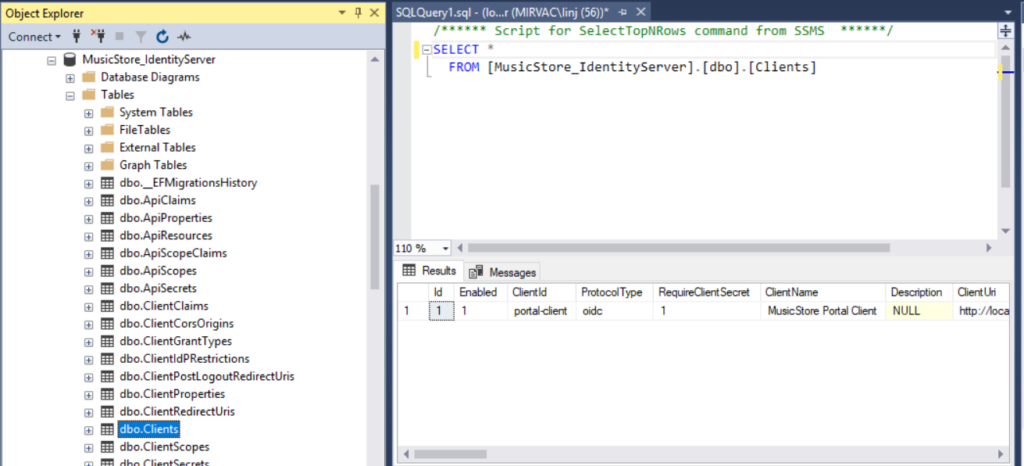Open the Connect dropdown menu
The width and height of the screenshot is (1024, 466).
click(x=34, y=37)
